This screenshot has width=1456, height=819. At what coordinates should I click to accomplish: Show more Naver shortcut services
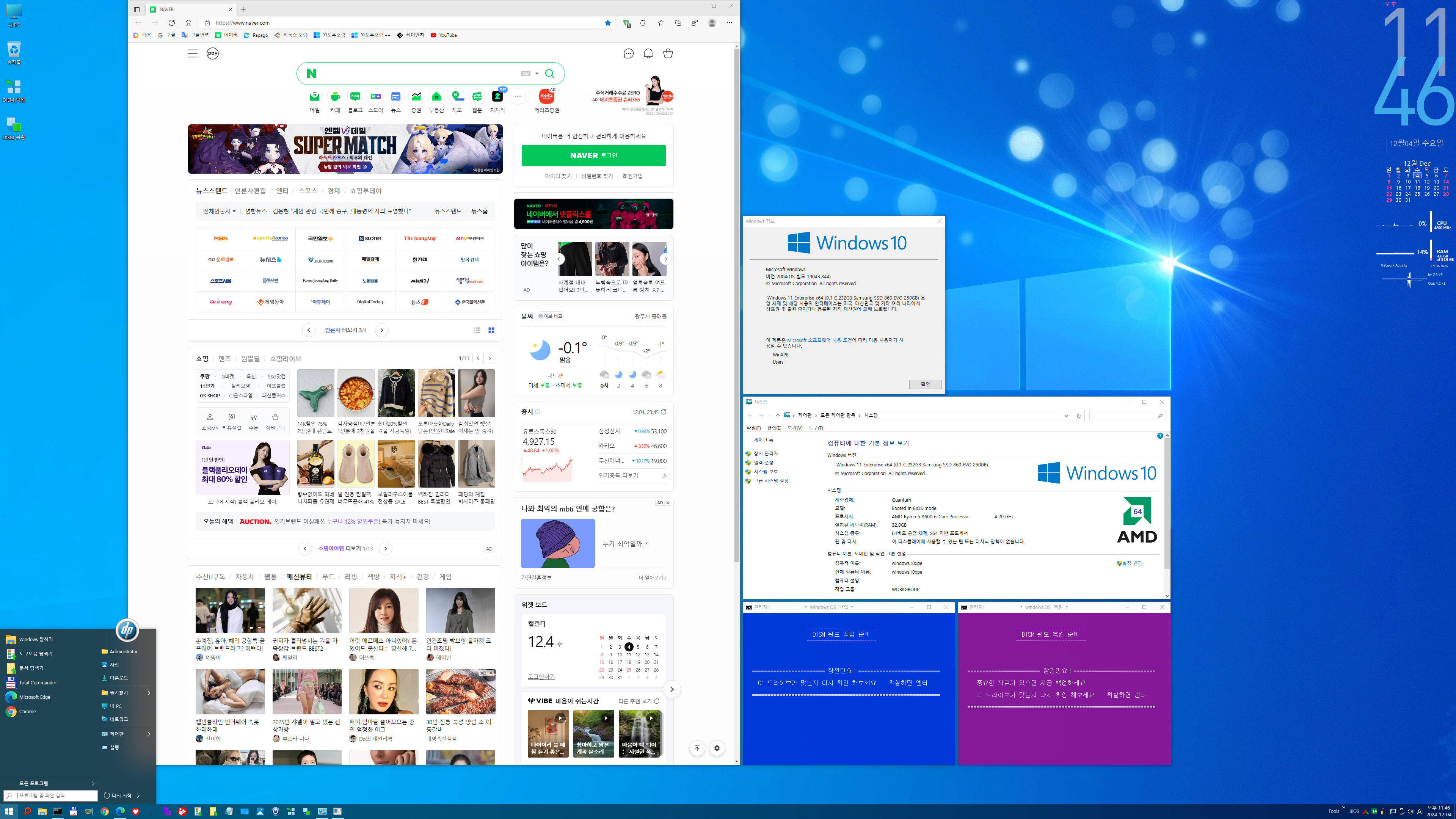click(x=517, y=97)
